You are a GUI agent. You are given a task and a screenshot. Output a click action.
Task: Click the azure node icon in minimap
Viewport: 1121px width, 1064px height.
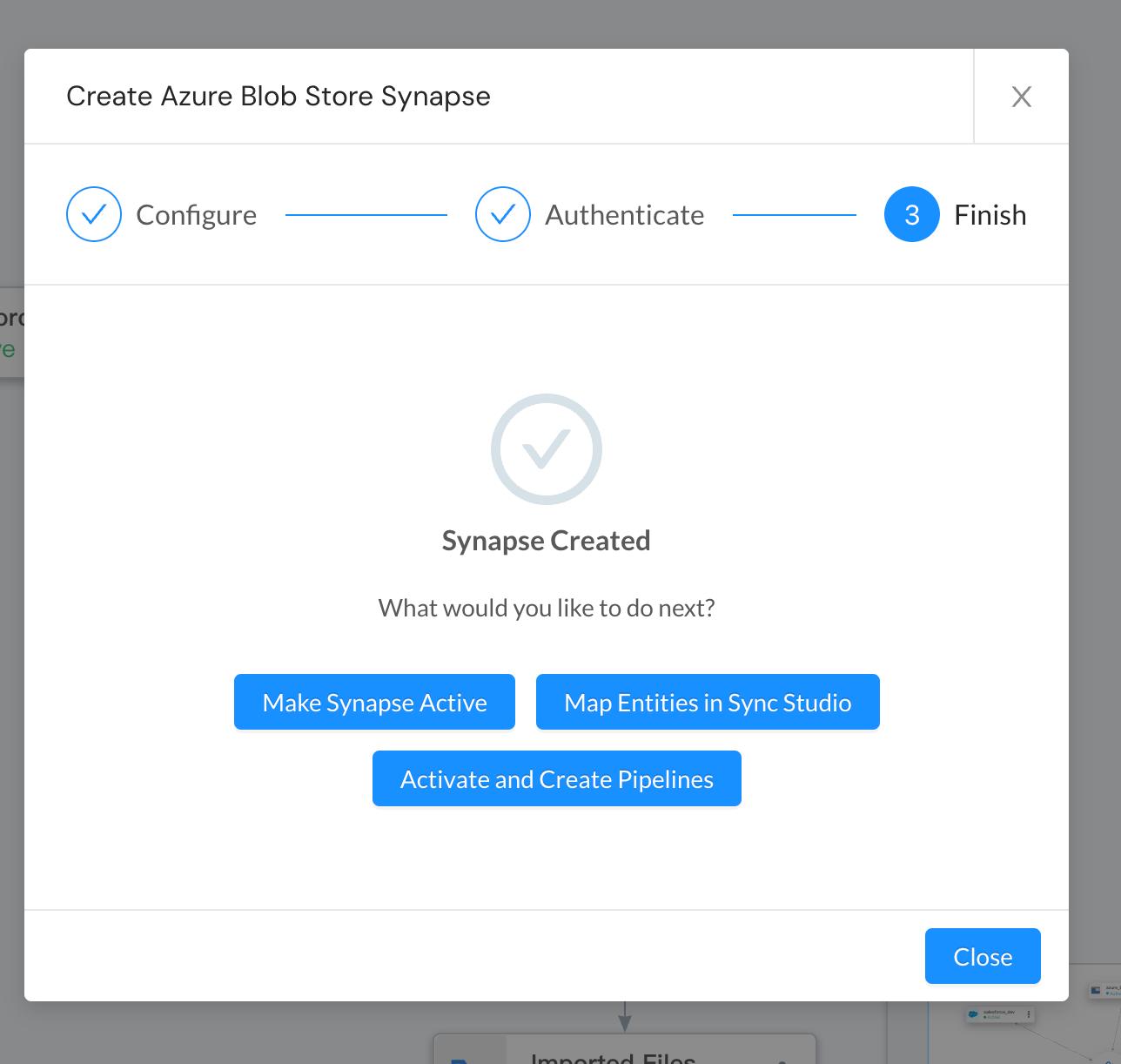pos(1096,990)
